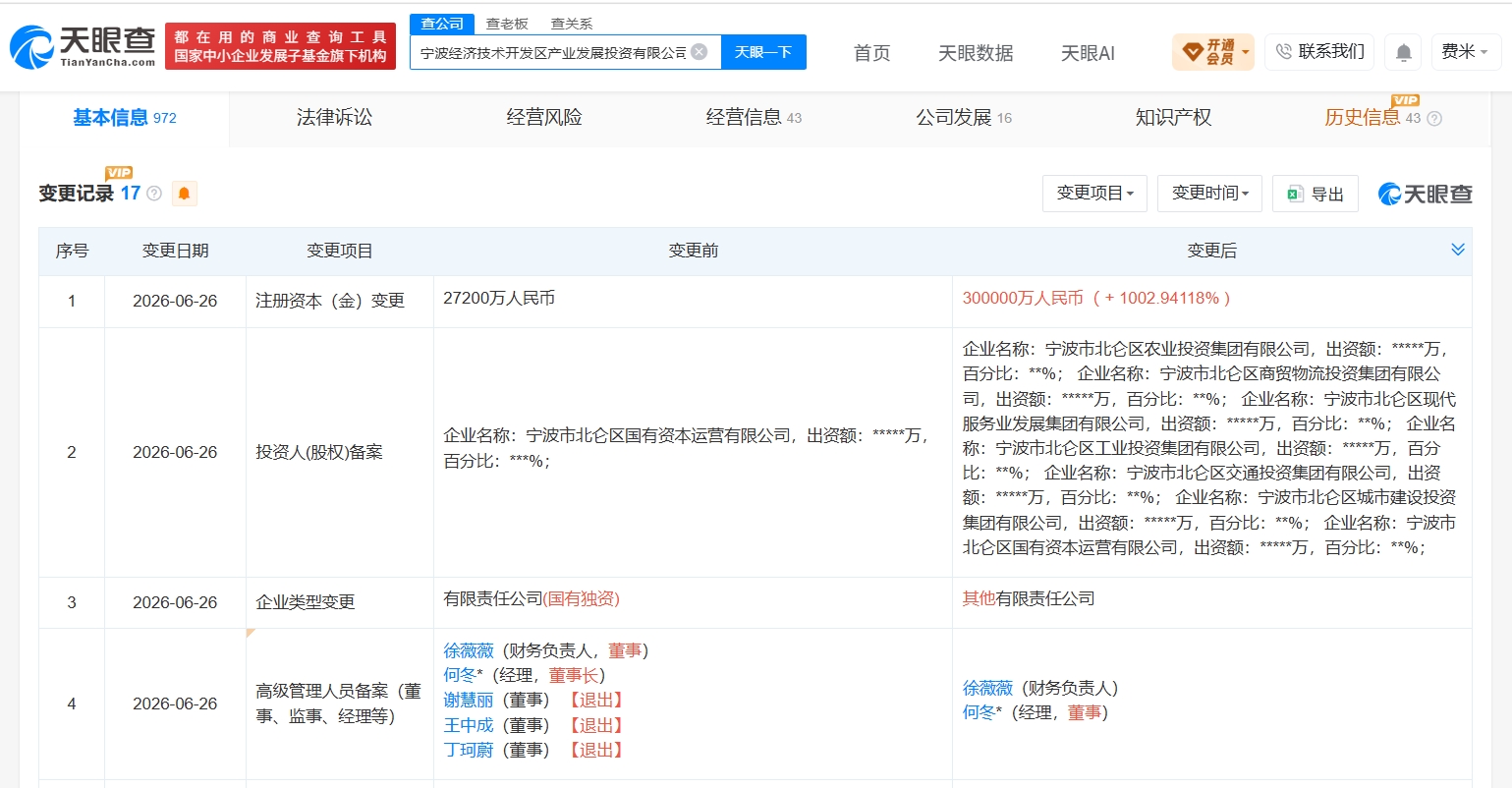Switch to the 法律诉讼 tab
This screenshot has width=1512, height=788.
(335, 118)
